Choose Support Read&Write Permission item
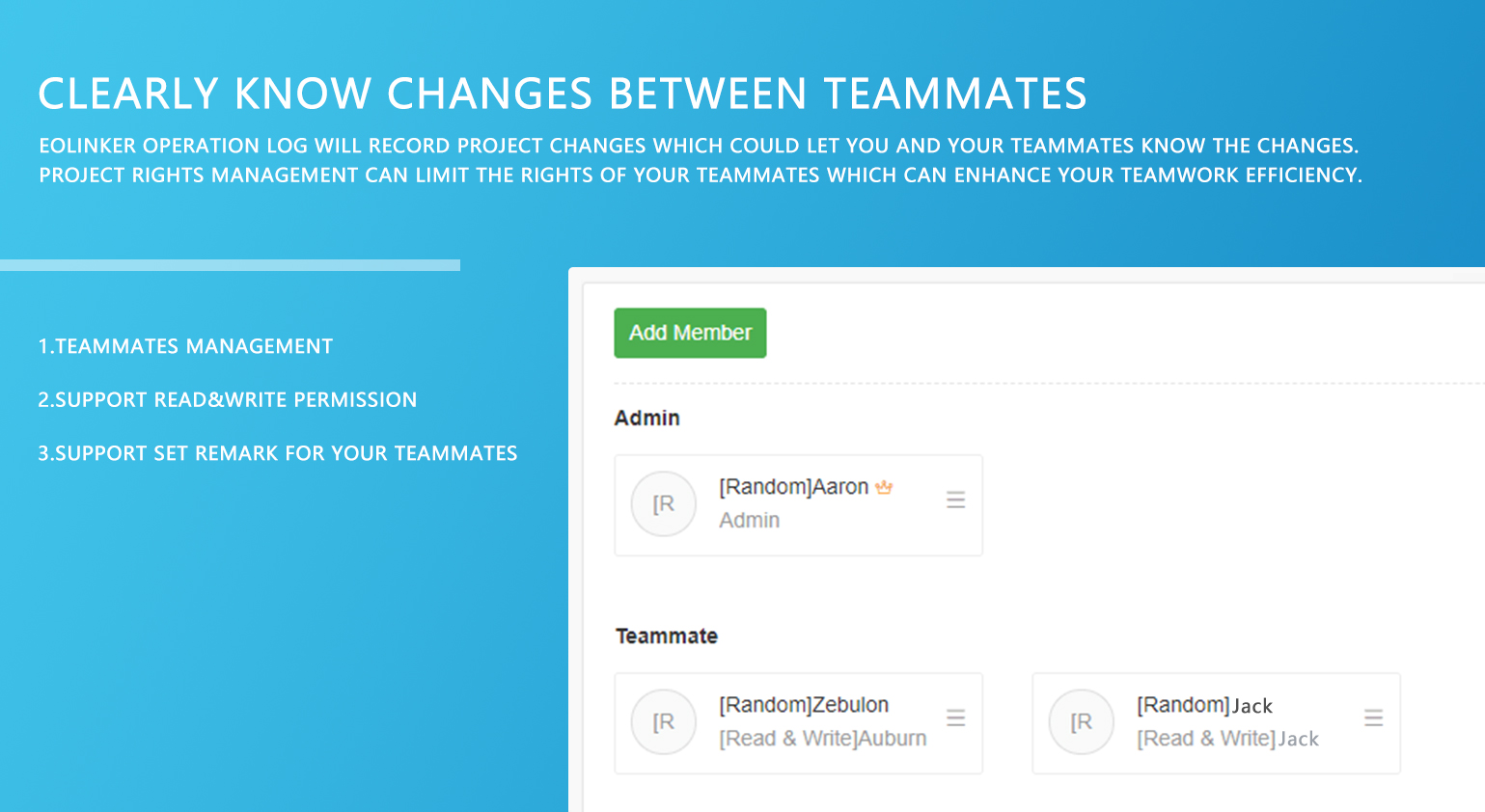1485x812 pixels. [227, 399]
